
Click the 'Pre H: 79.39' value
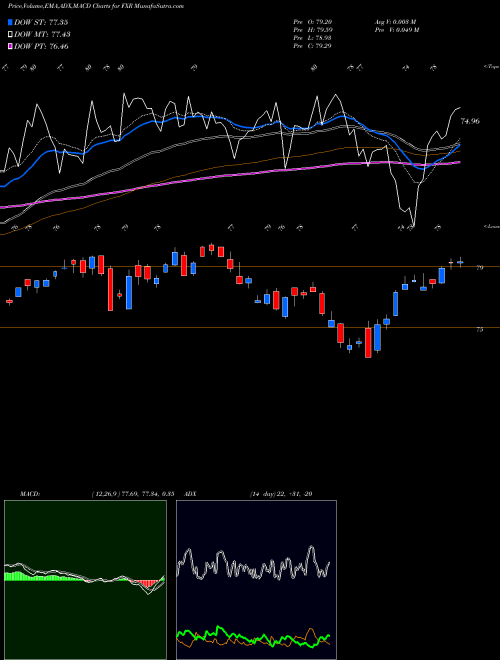(313, 30)
